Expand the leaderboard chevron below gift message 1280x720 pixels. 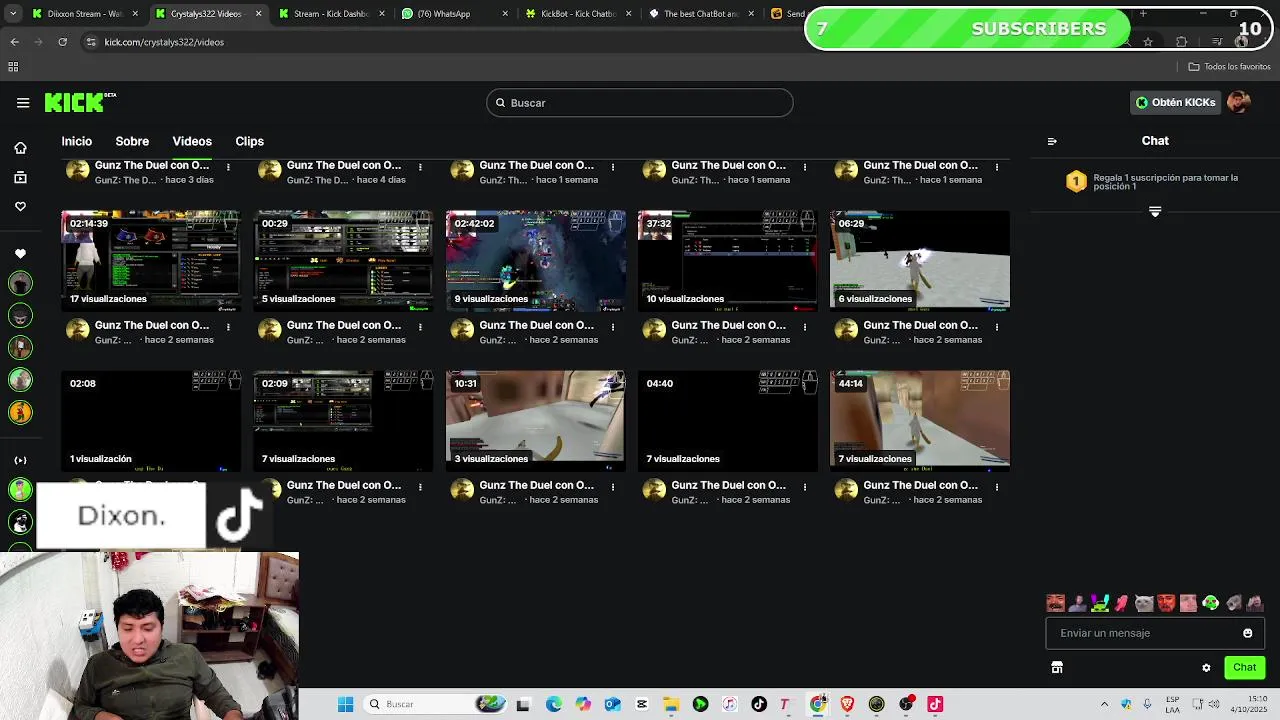(x=1155, y=212)
